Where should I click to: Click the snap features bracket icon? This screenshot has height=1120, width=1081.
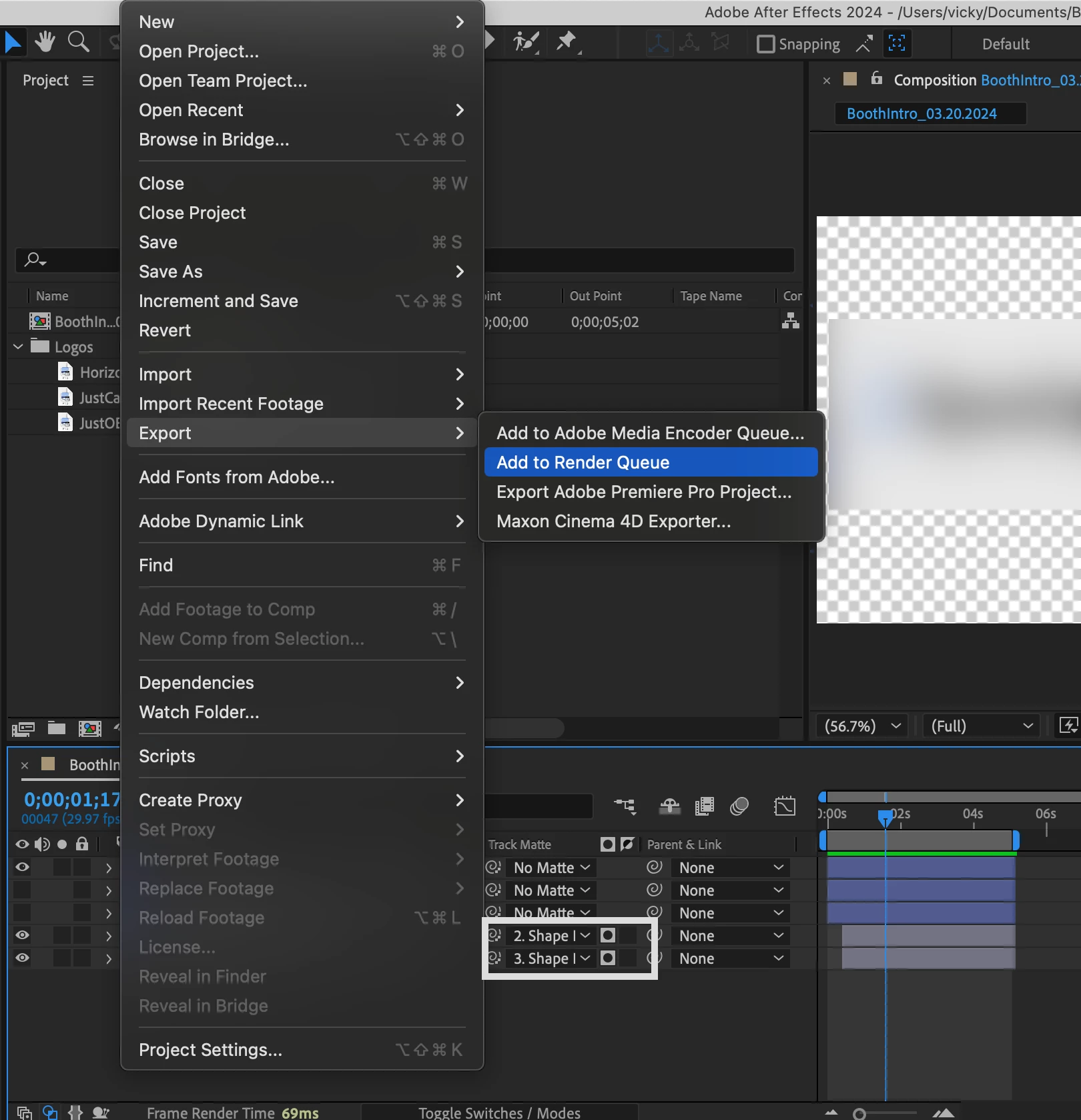(x=897, y=44)
